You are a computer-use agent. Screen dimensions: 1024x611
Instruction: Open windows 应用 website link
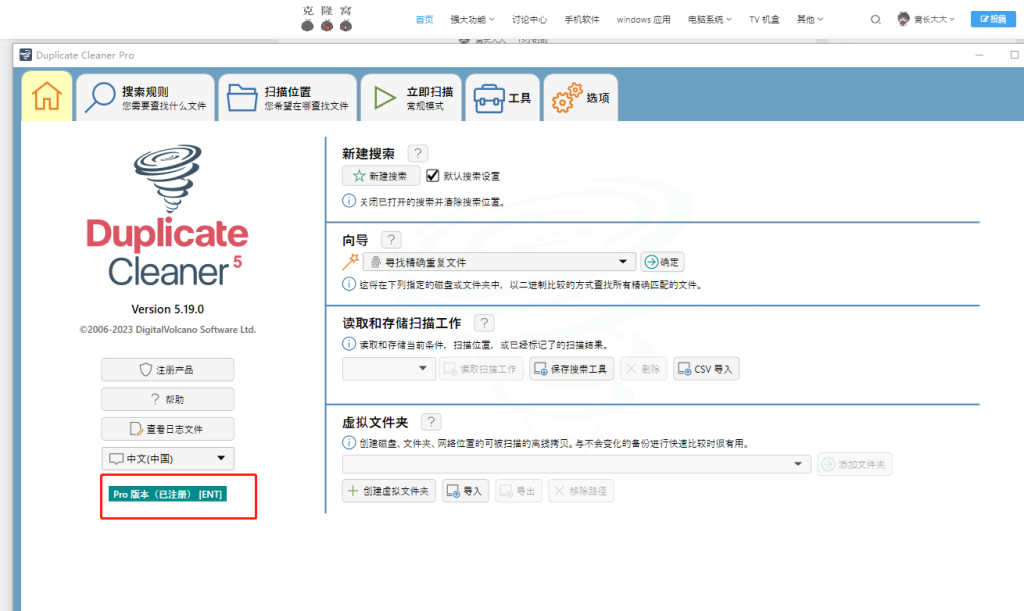point(643,20)
